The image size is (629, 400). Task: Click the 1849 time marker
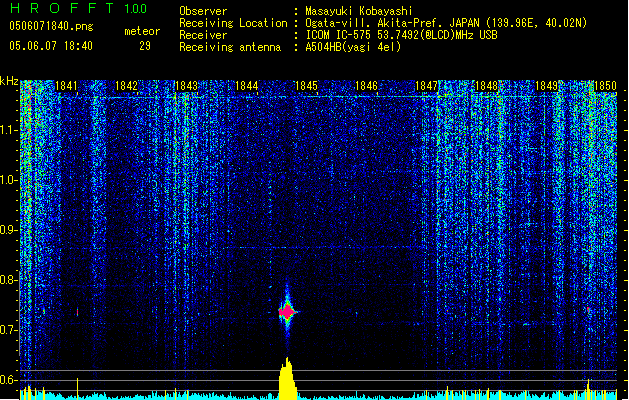tap(546, 86)
